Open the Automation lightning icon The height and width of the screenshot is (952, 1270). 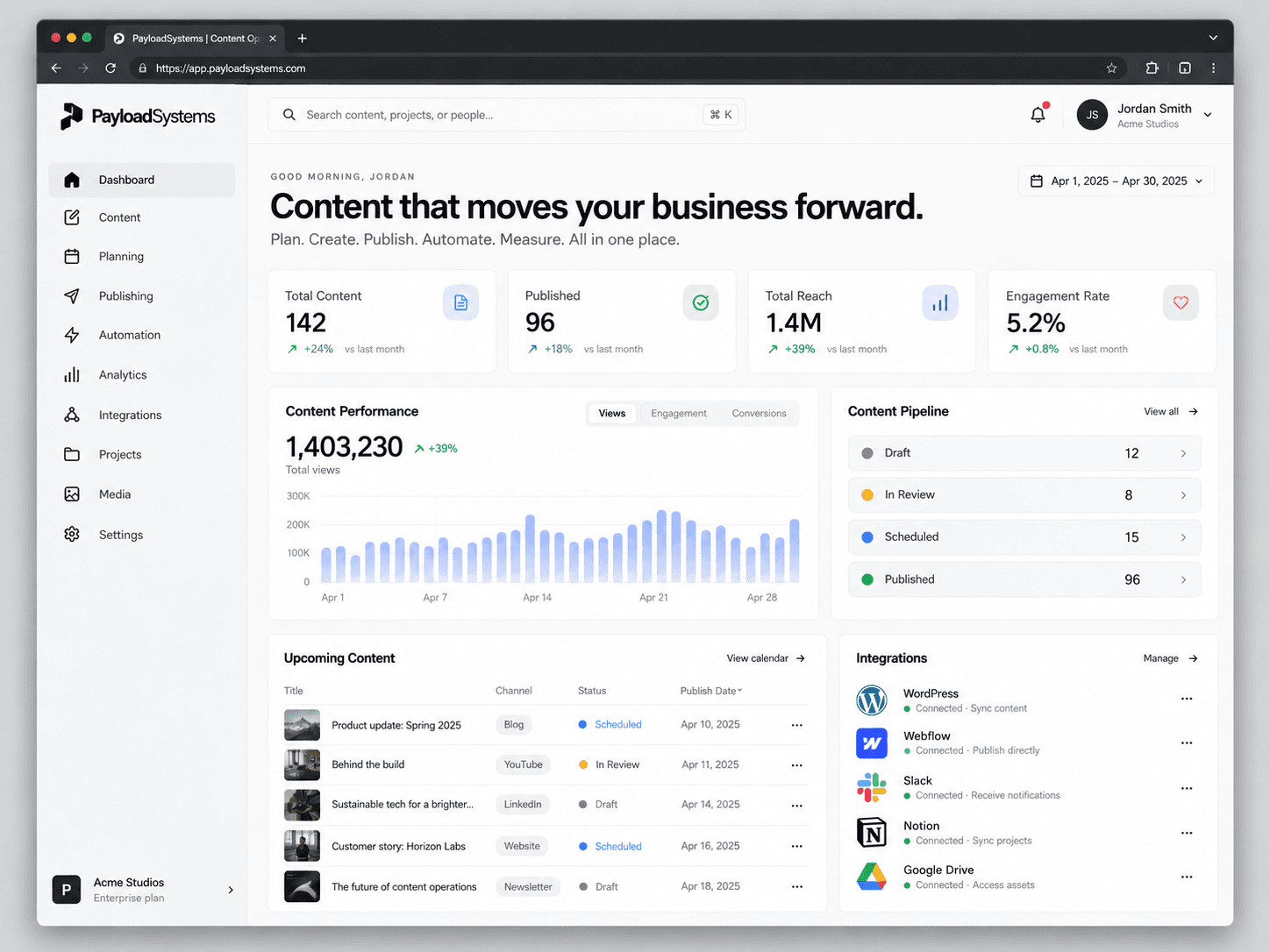[x=72, y=335]
